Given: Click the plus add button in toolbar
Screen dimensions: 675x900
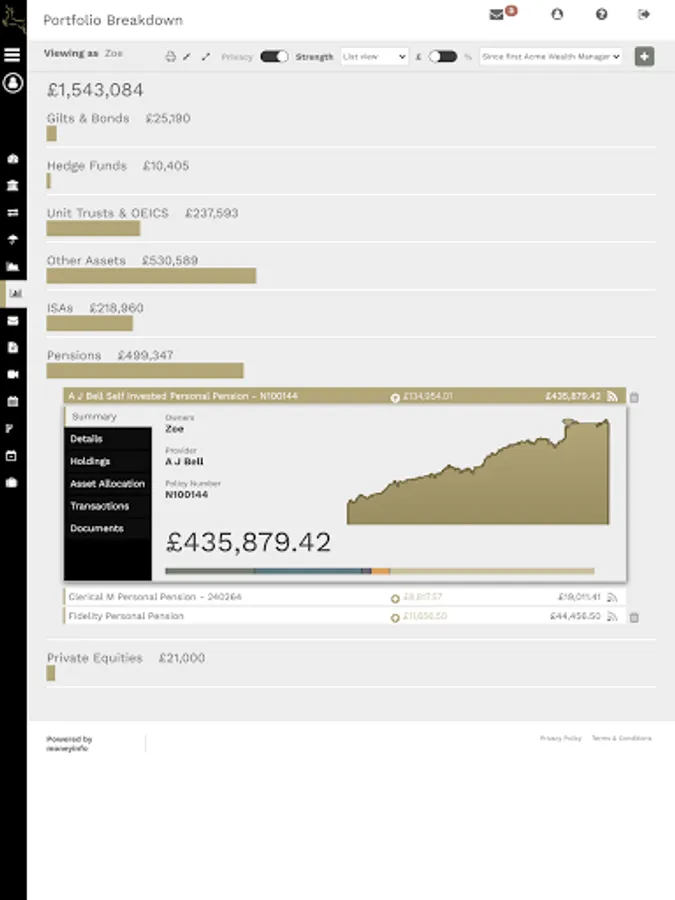Looking at the screenshot, I should pos(645,56).
